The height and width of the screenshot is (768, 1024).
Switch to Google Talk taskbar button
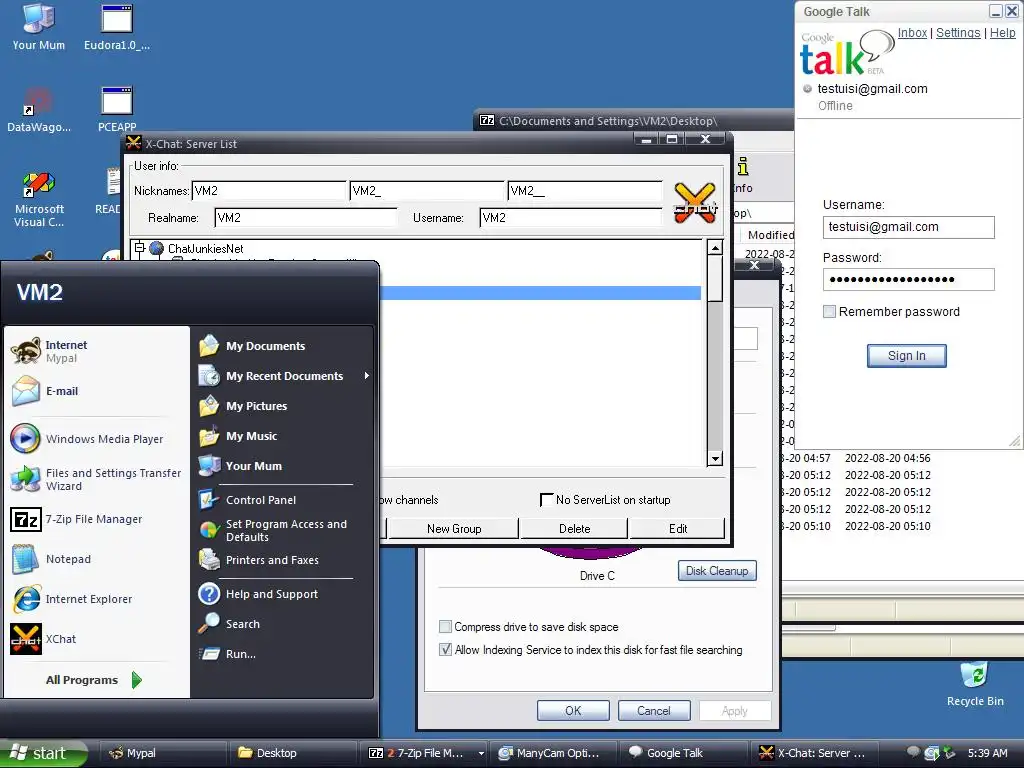pos(683,753)
